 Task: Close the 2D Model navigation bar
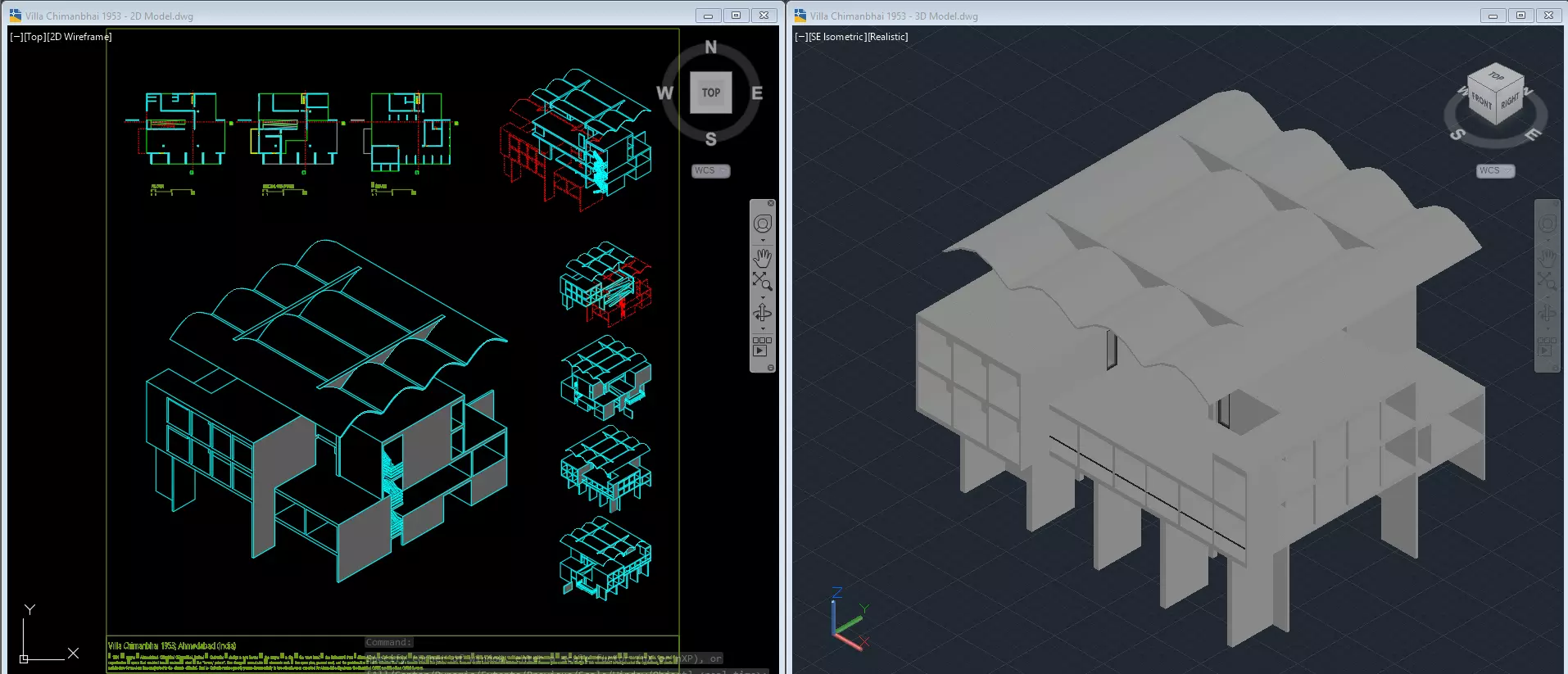pos(770,203)
